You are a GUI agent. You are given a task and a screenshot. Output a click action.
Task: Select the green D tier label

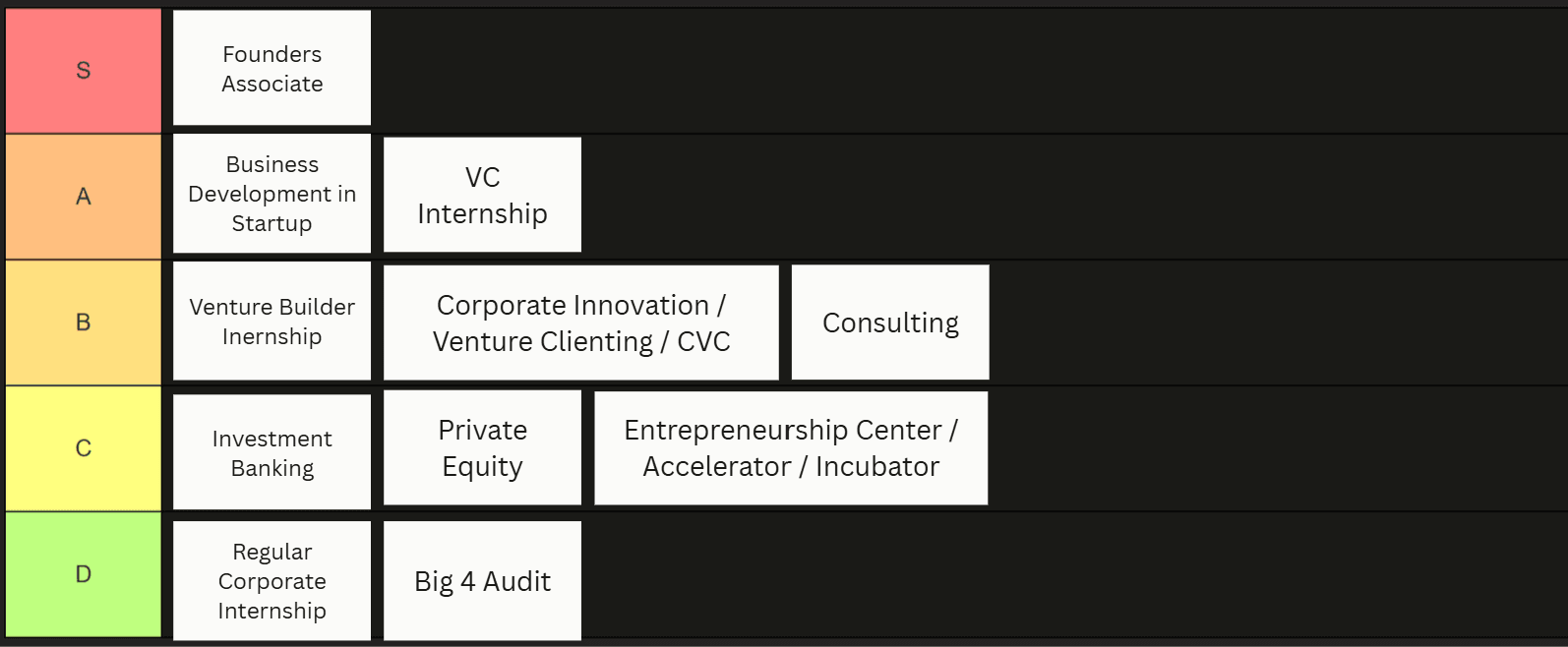tap(84, 574)
